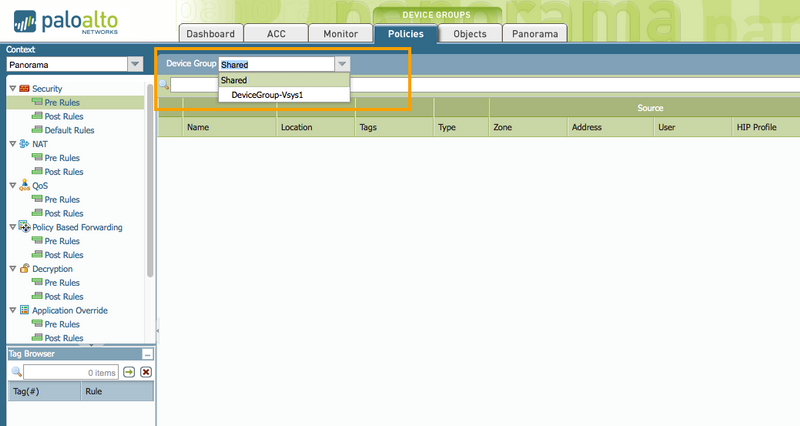The image size is (800, 426).
Task: Click the Tags column header
Action: pos(394,127)
